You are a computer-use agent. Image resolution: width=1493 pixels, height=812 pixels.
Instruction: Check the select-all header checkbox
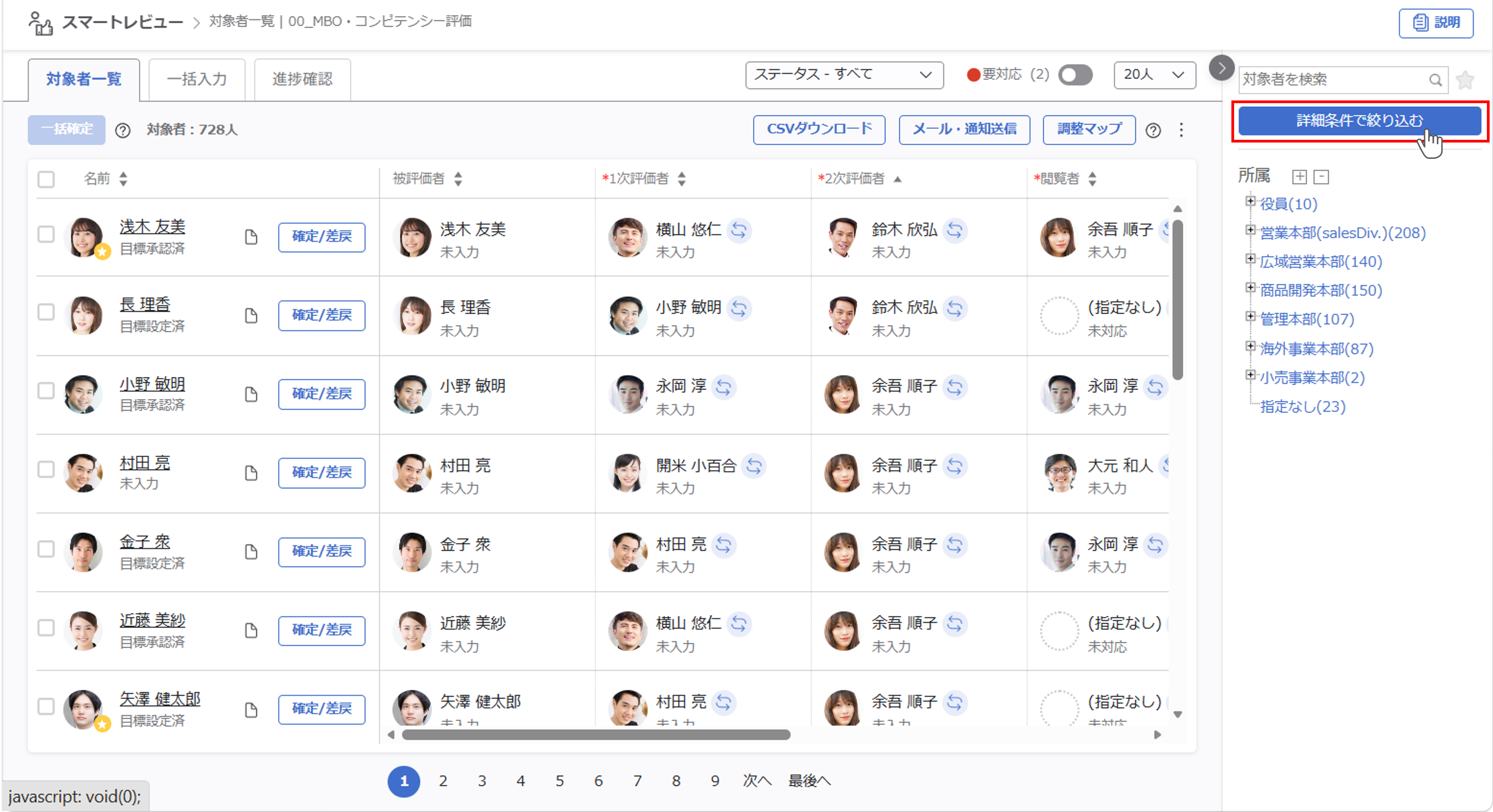(x=46, y=179)
